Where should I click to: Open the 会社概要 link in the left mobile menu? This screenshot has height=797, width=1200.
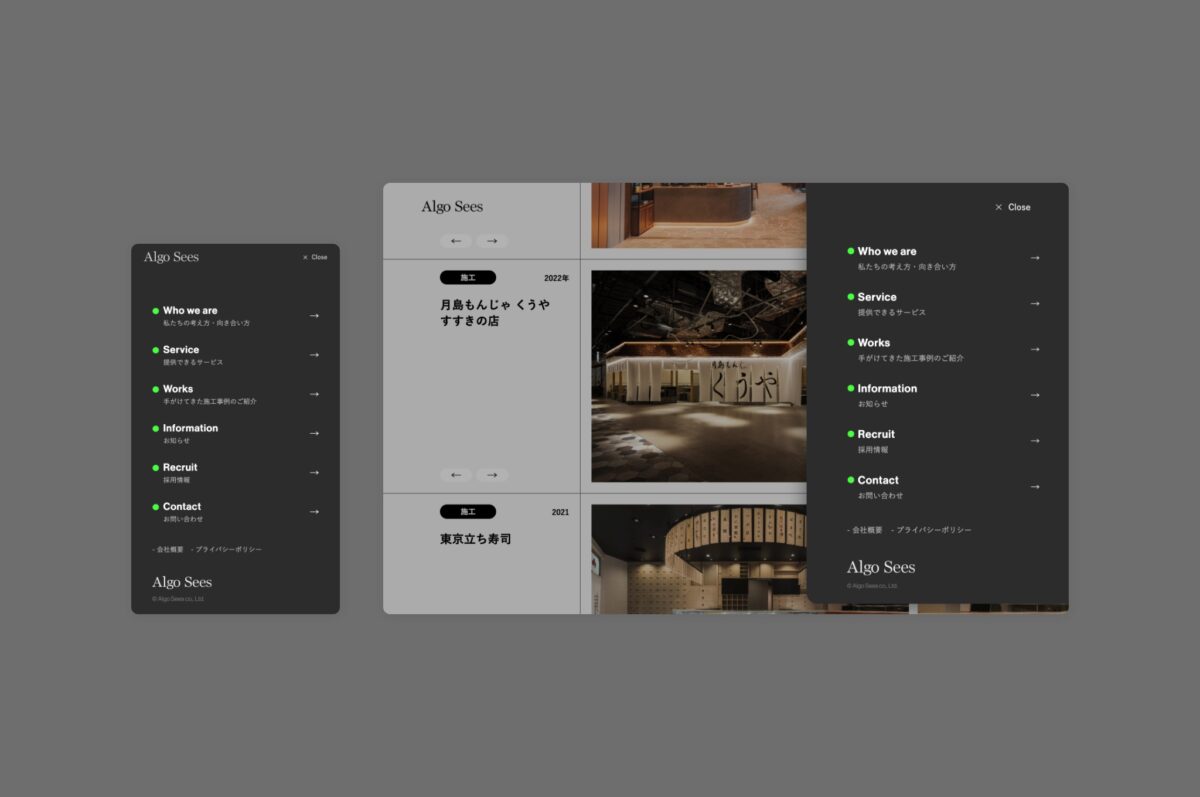[168, 549]
